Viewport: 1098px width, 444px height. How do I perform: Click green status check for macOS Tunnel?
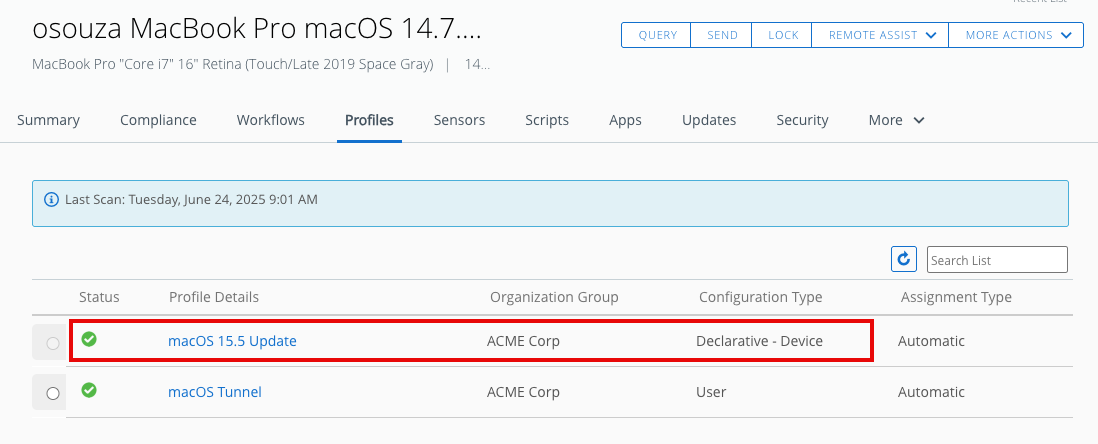pos(89,391)
